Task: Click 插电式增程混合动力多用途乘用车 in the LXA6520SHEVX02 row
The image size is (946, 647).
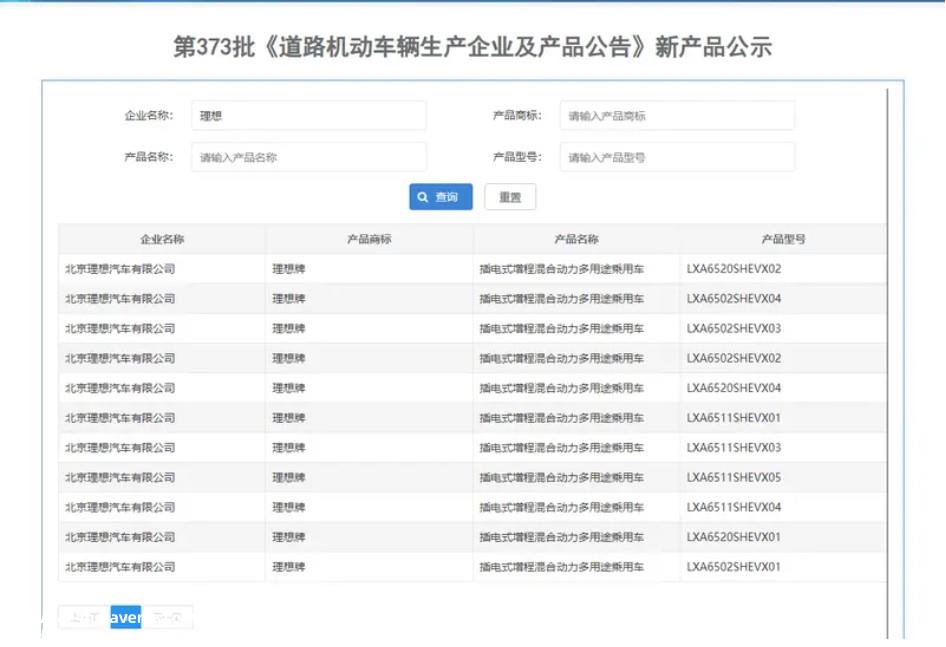Action: (x=561, y=269)
